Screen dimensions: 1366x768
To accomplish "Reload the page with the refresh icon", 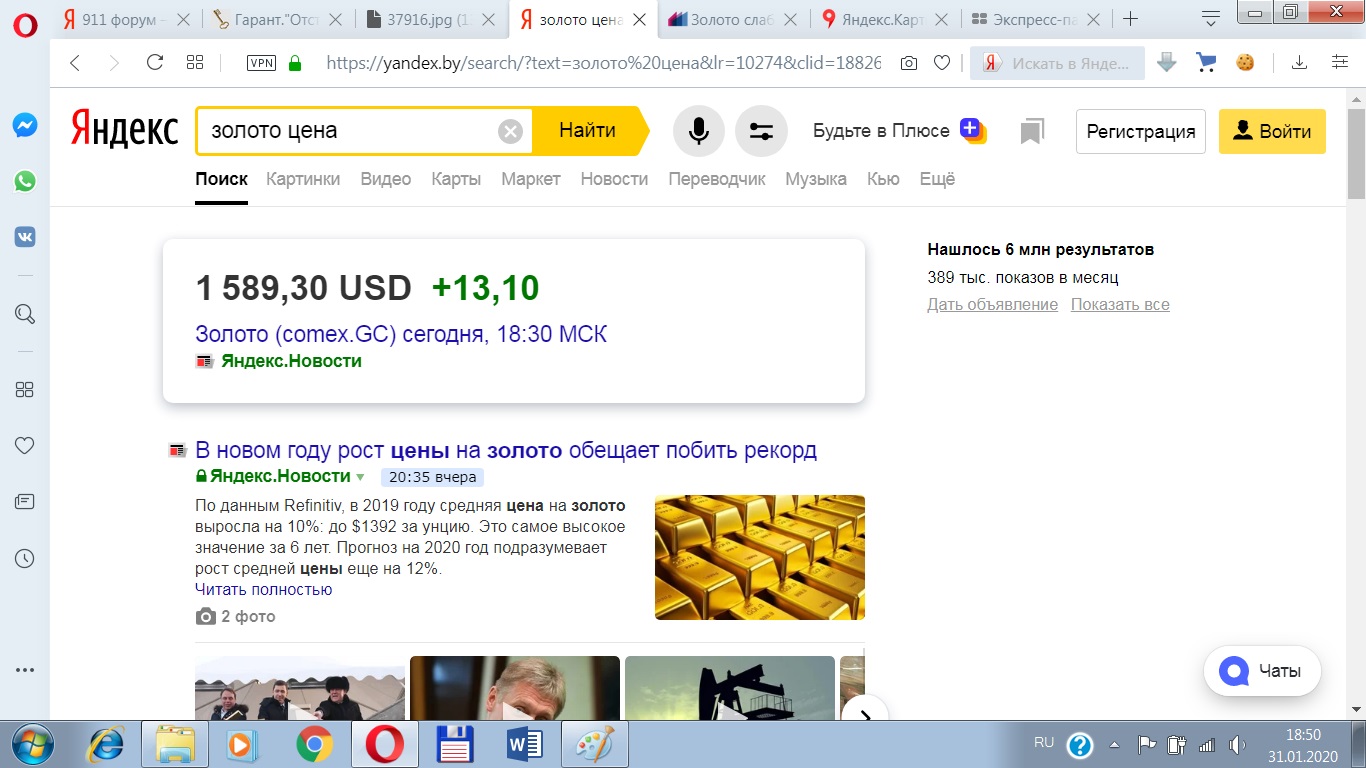I will tap(155, 63).
